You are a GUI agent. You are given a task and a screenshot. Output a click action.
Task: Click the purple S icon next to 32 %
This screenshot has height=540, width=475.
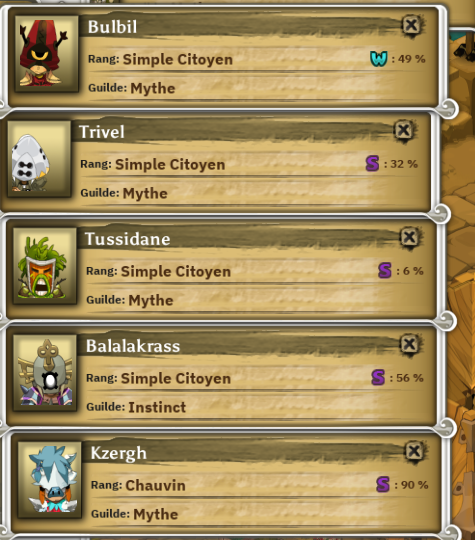click(372, 164)
